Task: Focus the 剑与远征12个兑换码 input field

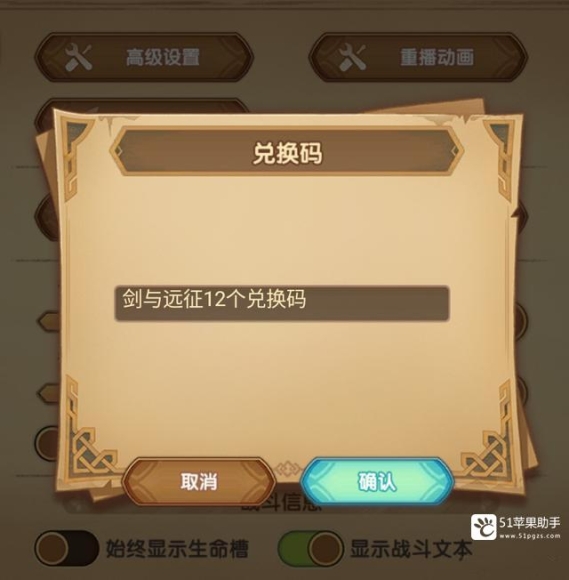Action: tap(282, 303)
